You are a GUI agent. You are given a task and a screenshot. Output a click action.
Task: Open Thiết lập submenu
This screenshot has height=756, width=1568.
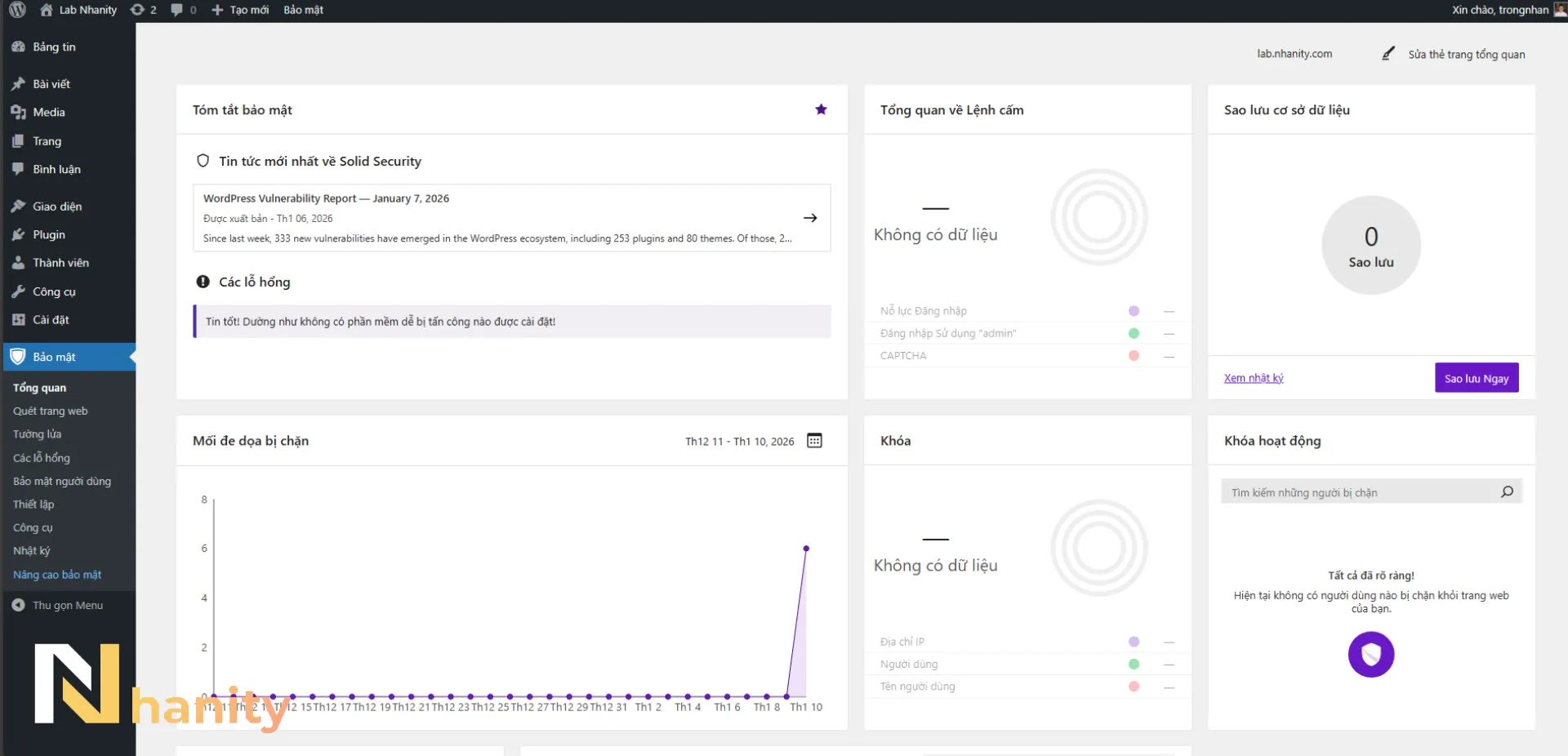[33, 505]
